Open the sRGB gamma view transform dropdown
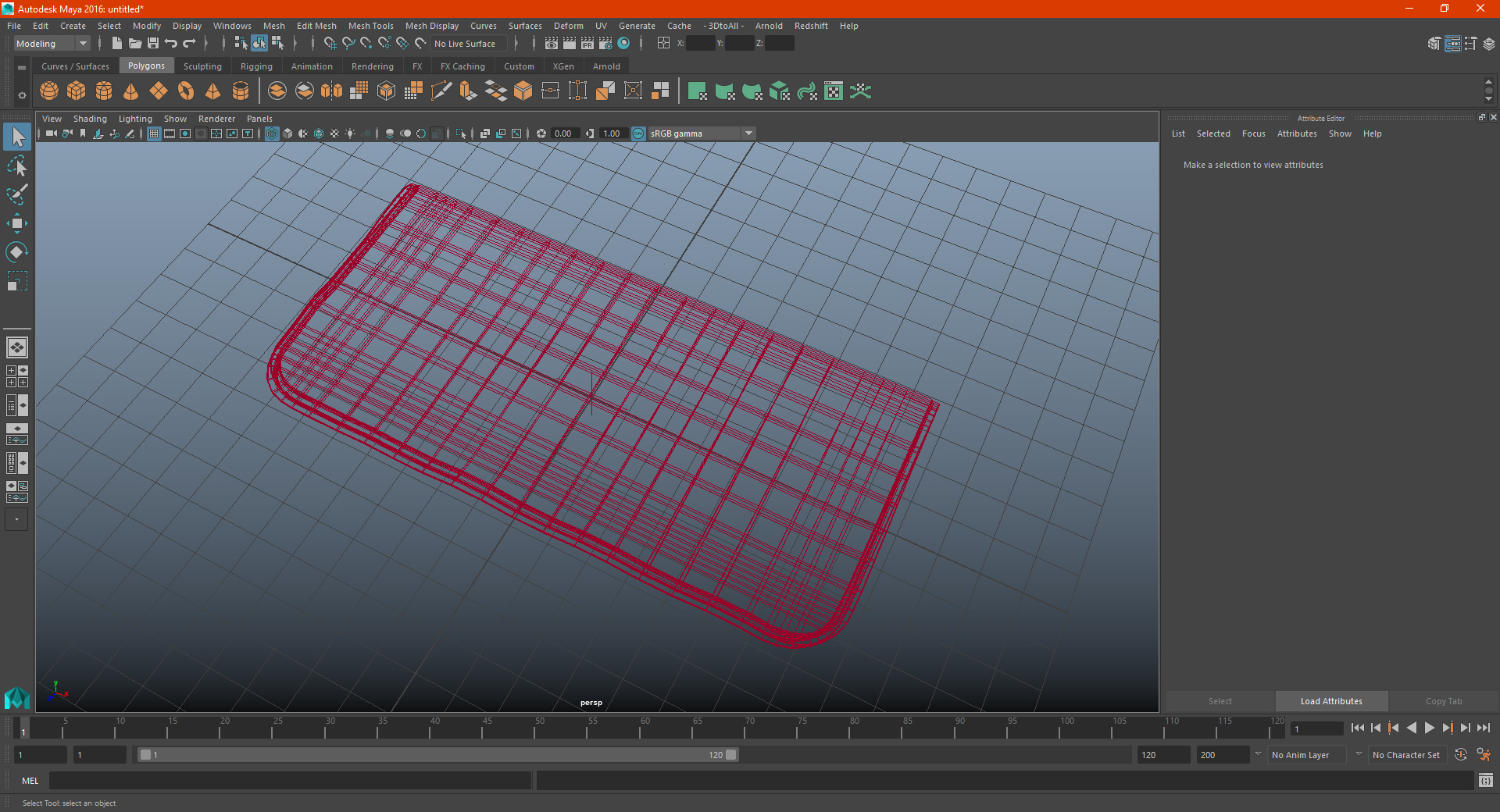The image size is (1500, 812). (x=702, y=134)
